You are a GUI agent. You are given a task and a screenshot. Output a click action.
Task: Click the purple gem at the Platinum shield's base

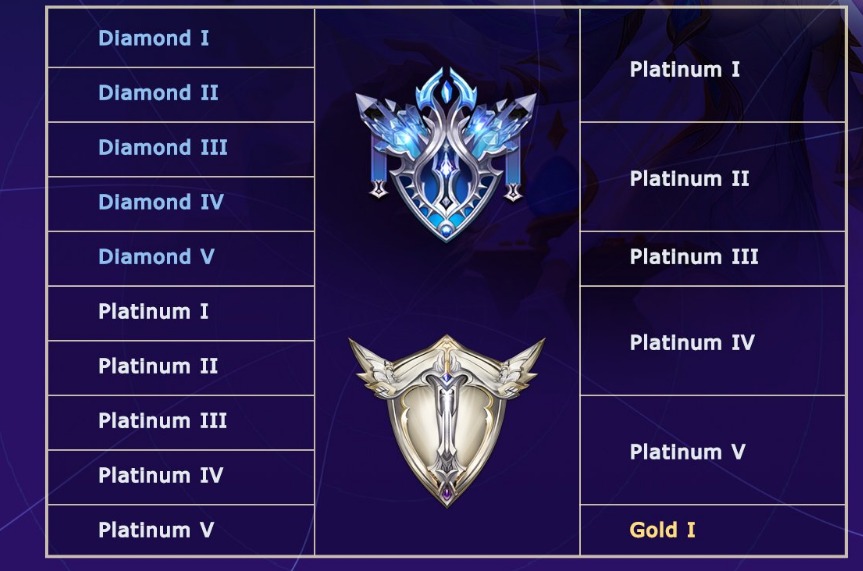click(x=446, y=492)
